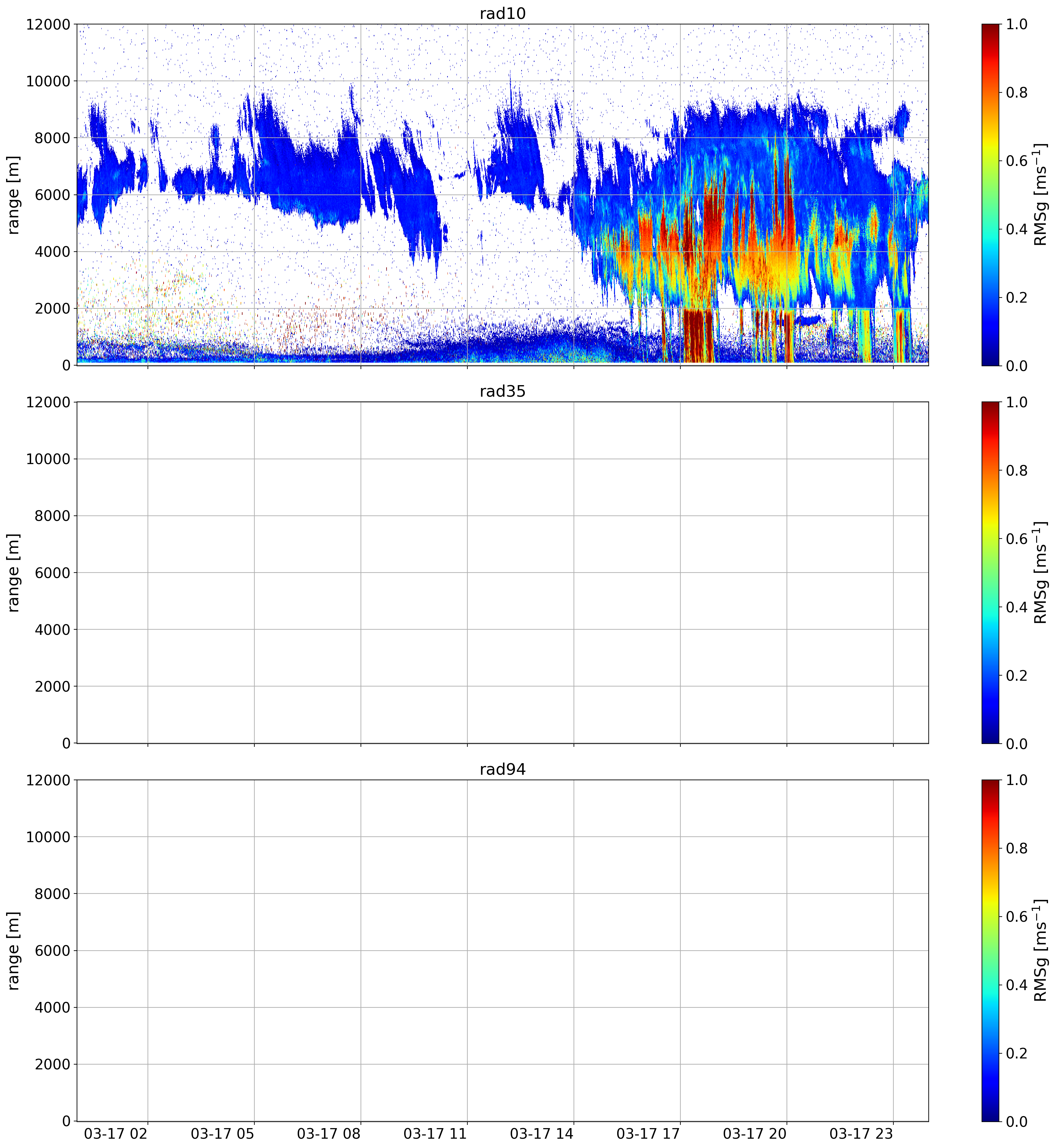
Task: Click the 0.8 tick on rad35 colorbar
Action: tap(1016, 471)
